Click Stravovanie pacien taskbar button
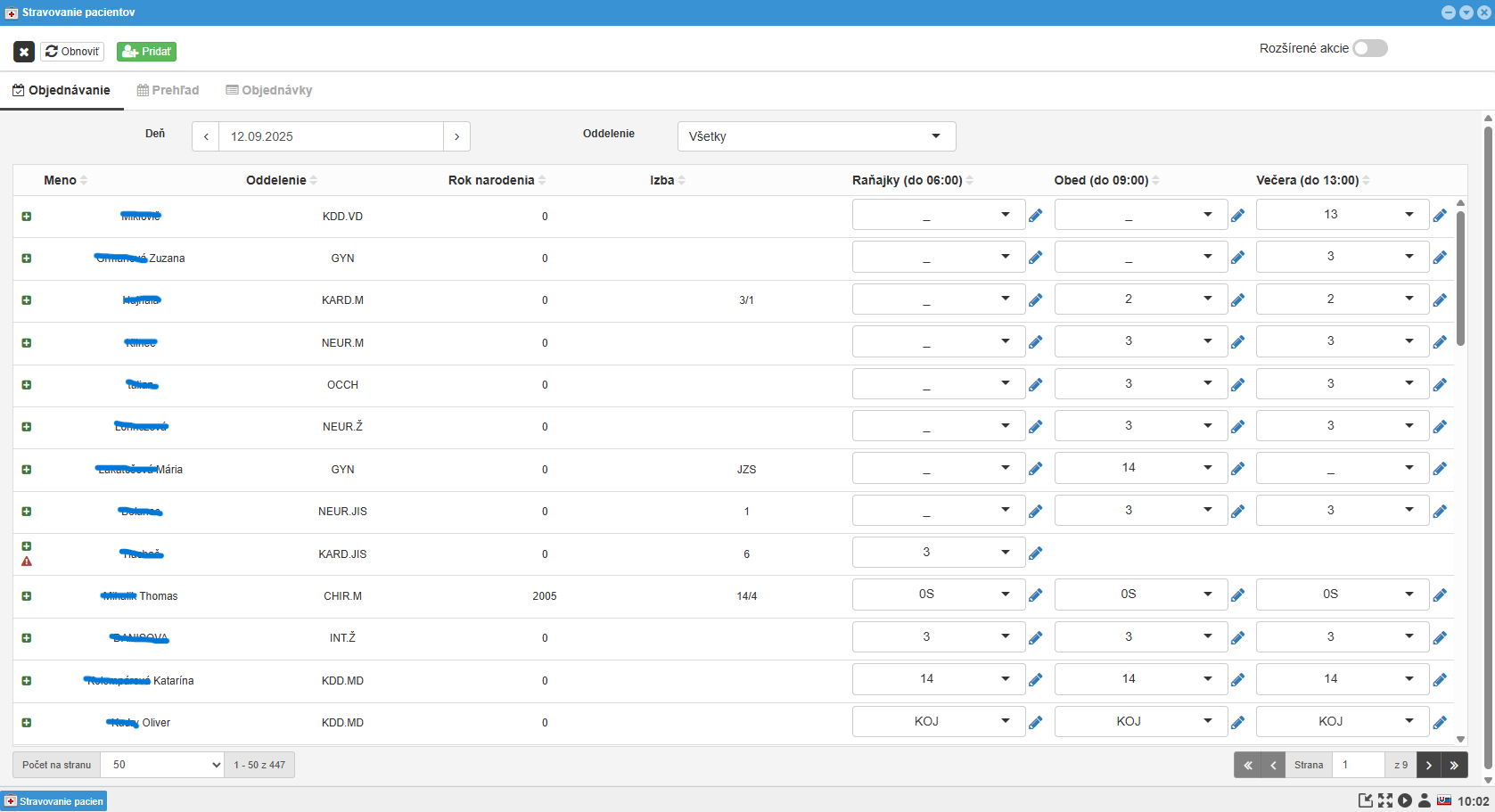The height and width of the screenshot is (812, 1495). pyautogui.click(x=54, y=801)
